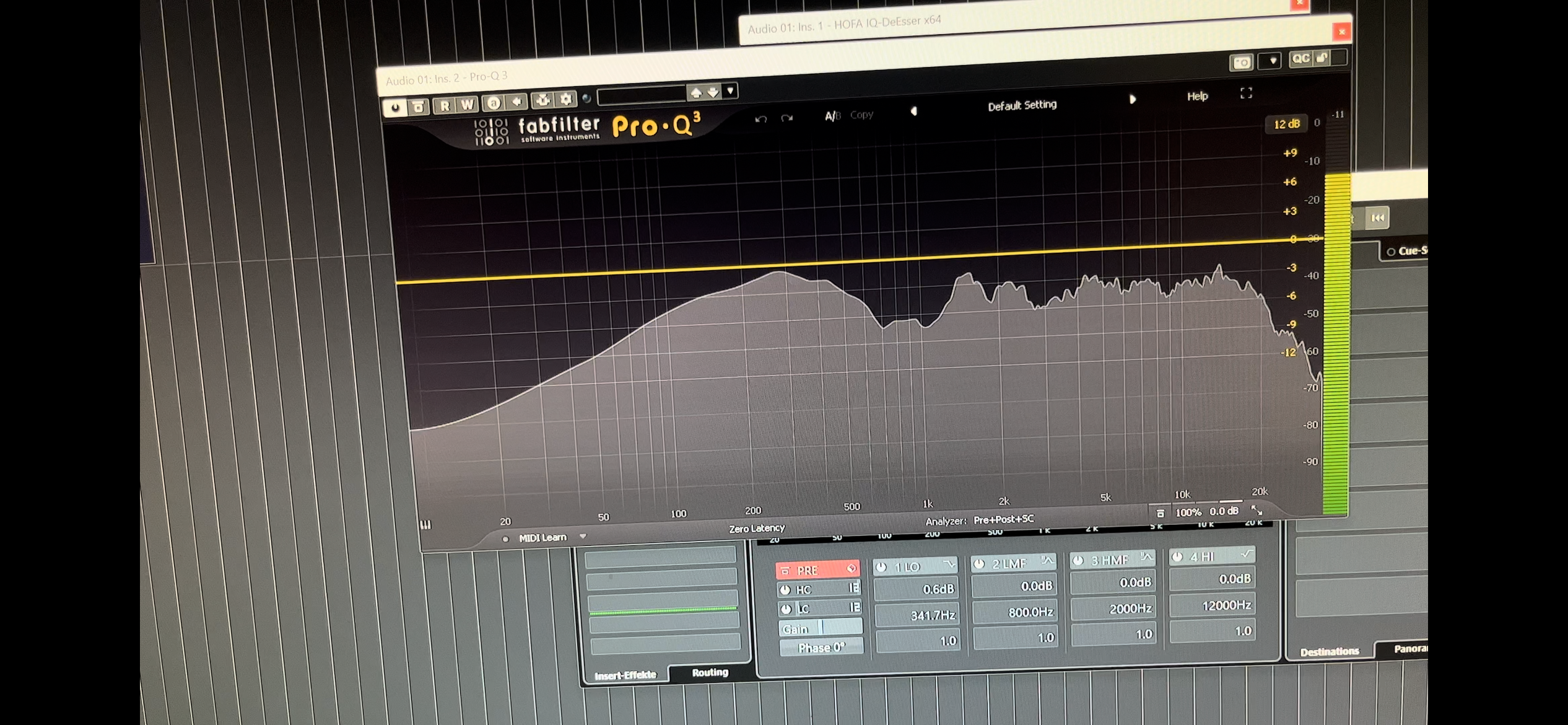Screen dimensions: 1568x725
Task: Click the piano display icon at bottom left
Action: click(x=425, y=525)
